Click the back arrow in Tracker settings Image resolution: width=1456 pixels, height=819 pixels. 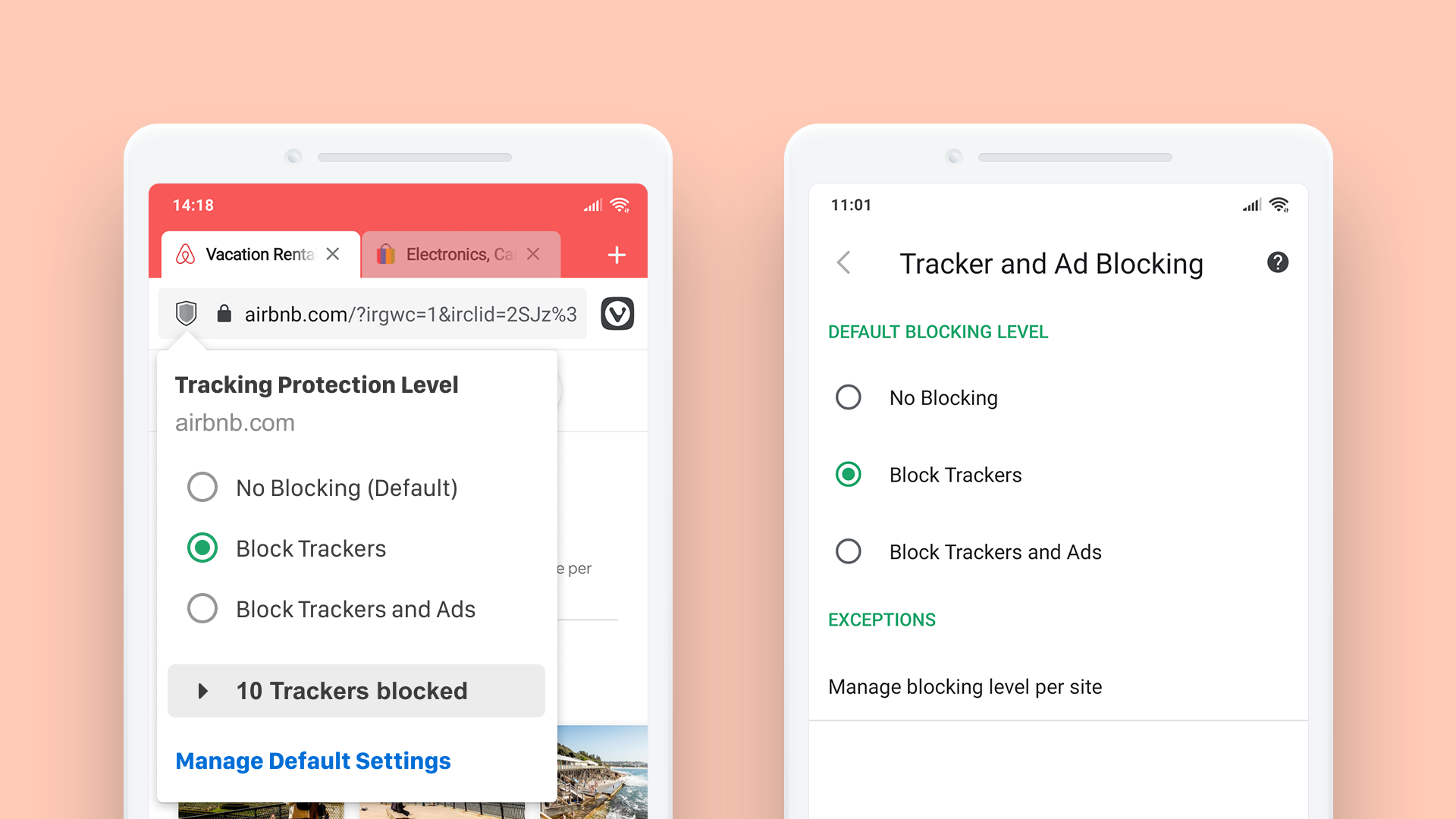tap(843, 262)
